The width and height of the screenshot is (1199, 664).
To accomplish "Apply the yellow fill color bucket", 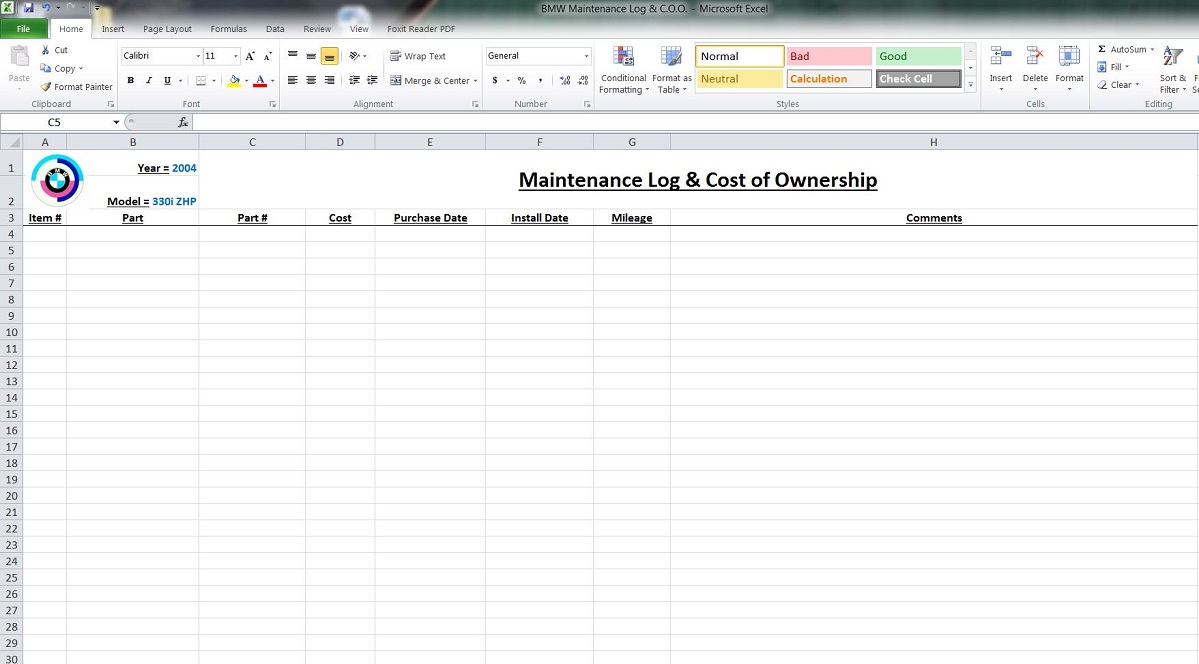I will coord(234,80).
